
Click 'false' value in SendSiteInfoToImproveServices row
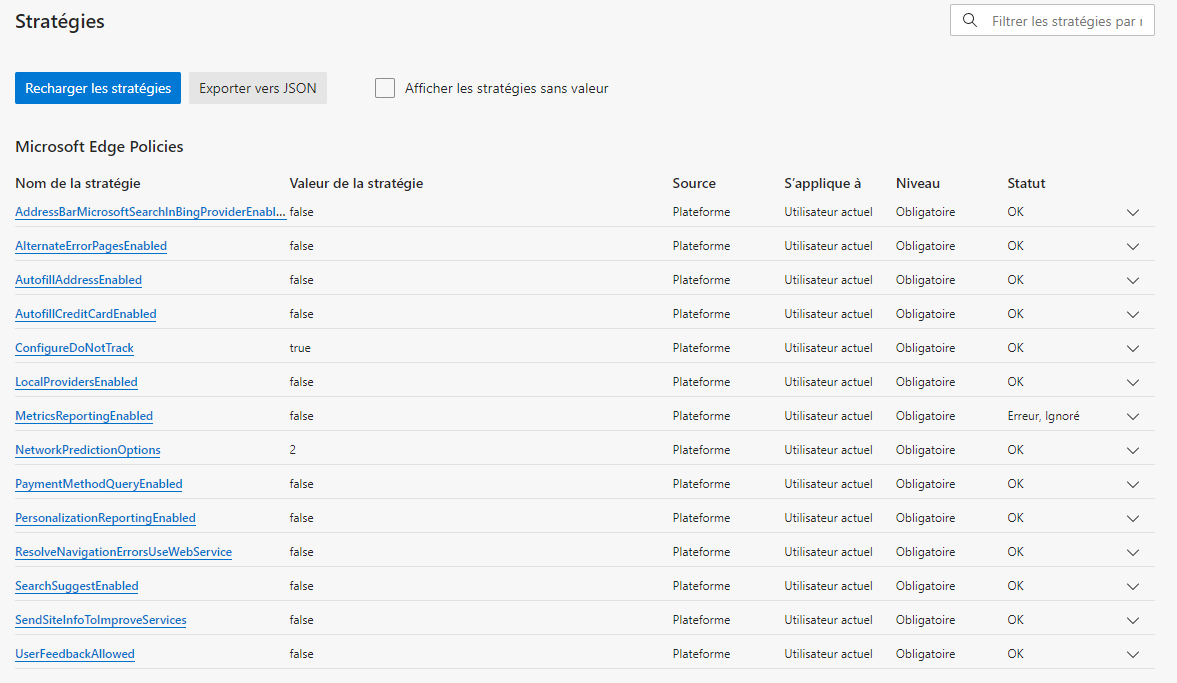click(x=302, y=620)
